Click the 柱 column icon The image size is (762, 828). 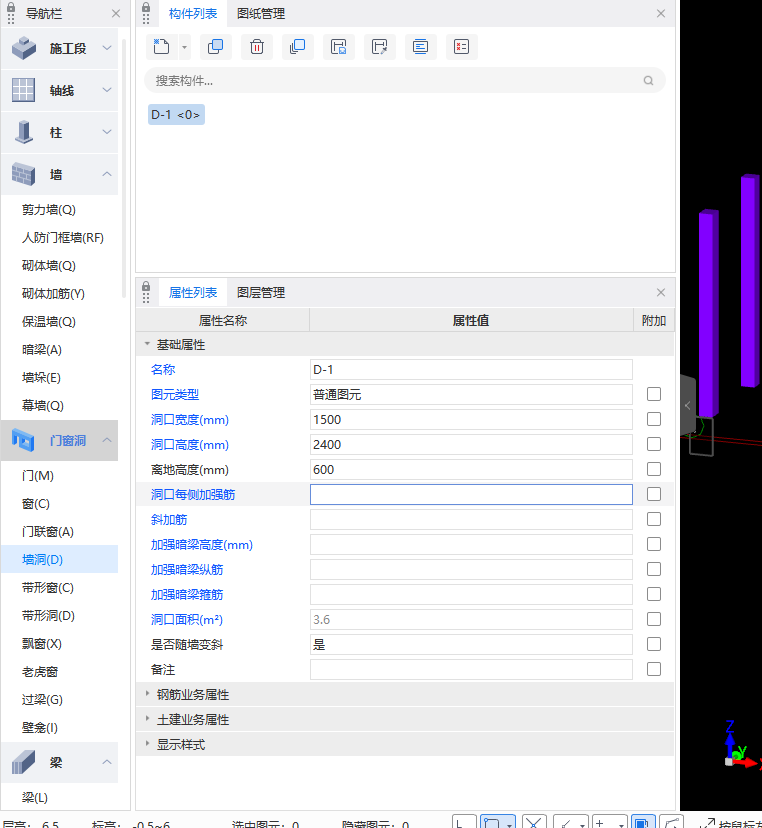(x=24, y=132)
